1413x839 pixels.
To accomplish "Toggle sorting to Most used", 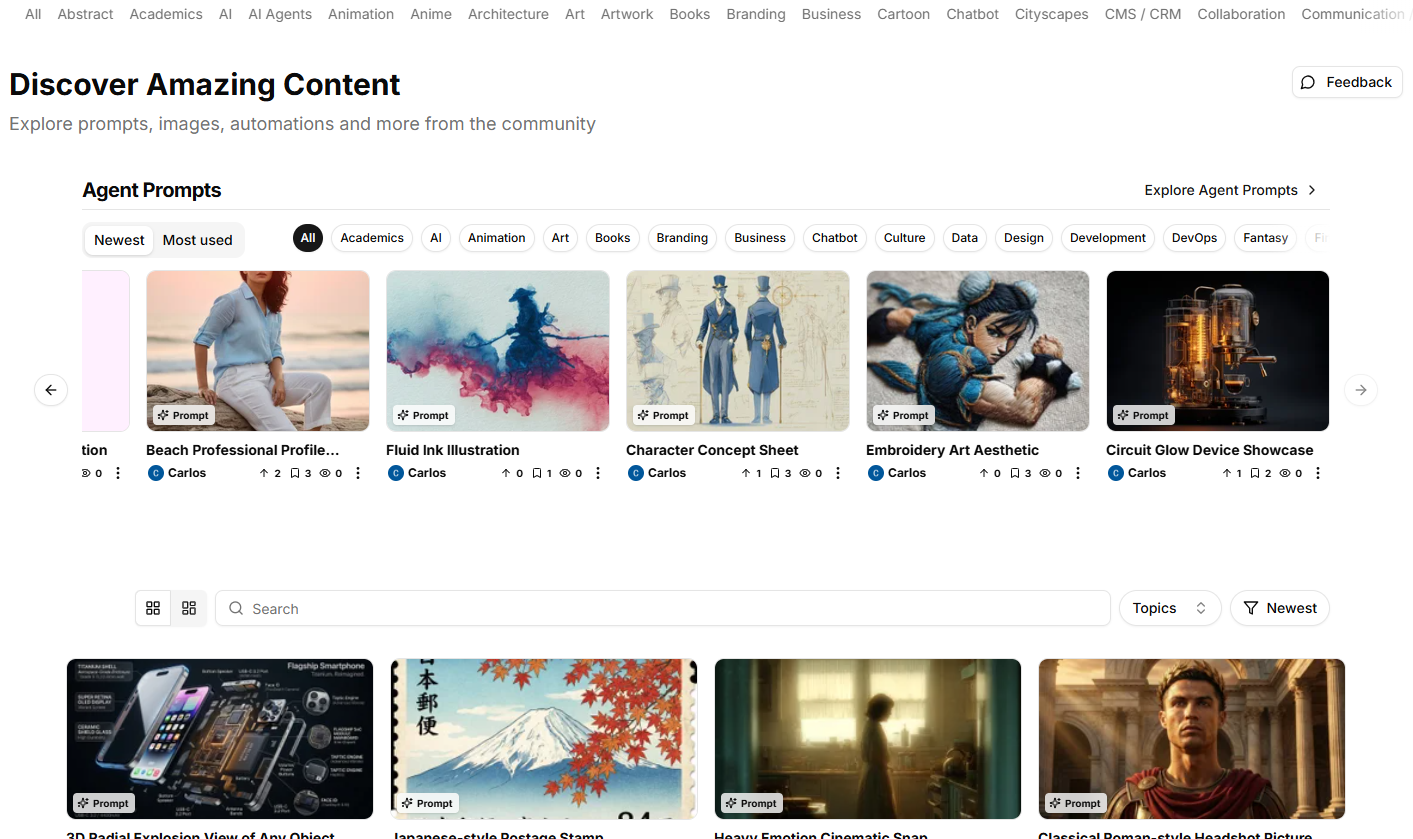I will point(197,240).
